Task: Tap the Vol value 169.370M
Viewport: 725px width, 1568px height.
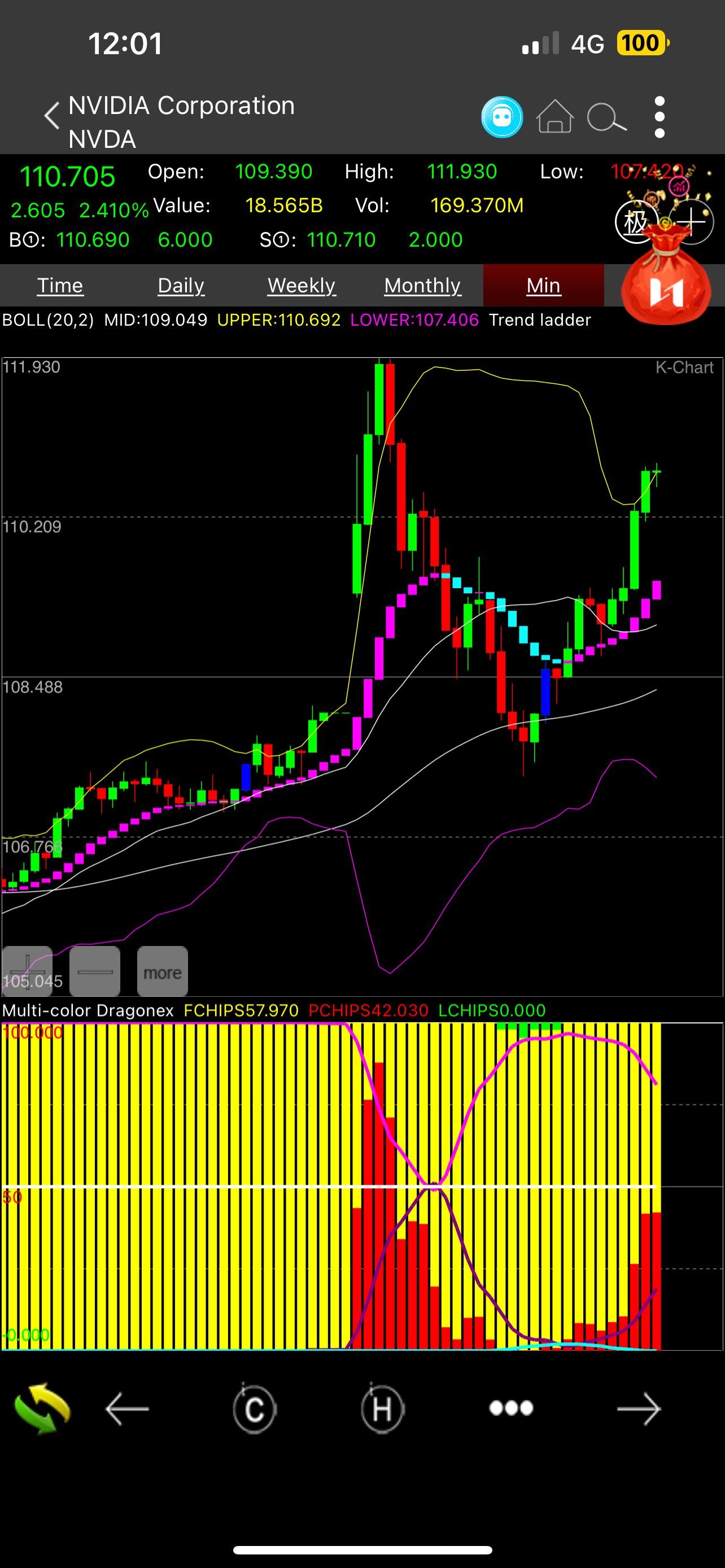Action: click(477, 206)
